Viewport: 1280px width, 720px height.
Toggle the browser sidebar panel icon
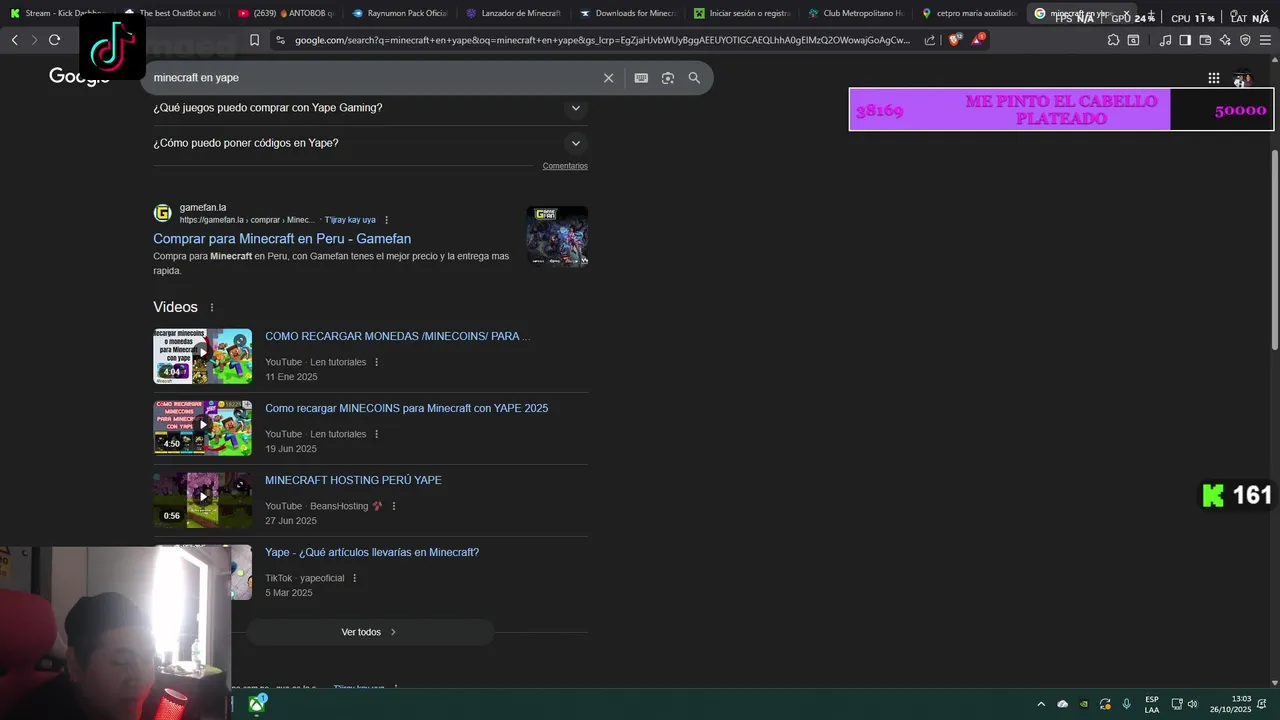tap(1185, 40)
